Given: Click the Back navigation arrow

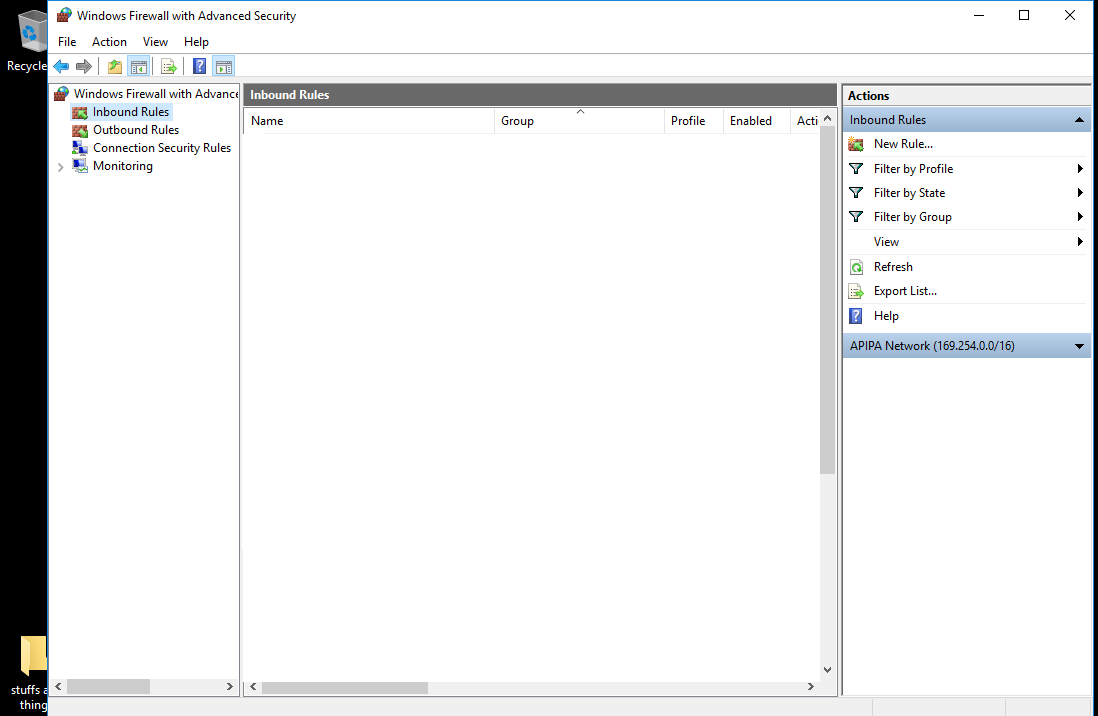Looking at the screenshot, I should coord(60,66).
